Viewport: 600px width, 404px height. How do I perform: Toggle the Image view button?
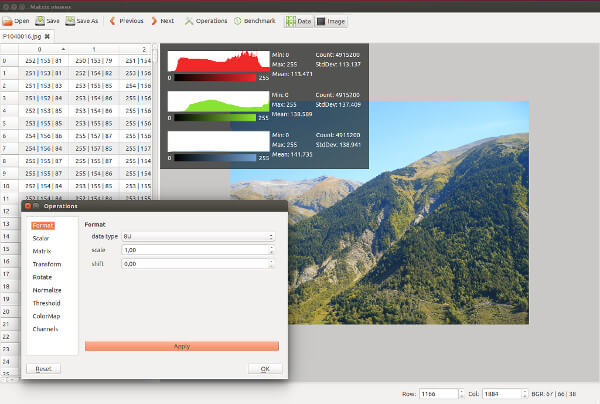[329, 20]
